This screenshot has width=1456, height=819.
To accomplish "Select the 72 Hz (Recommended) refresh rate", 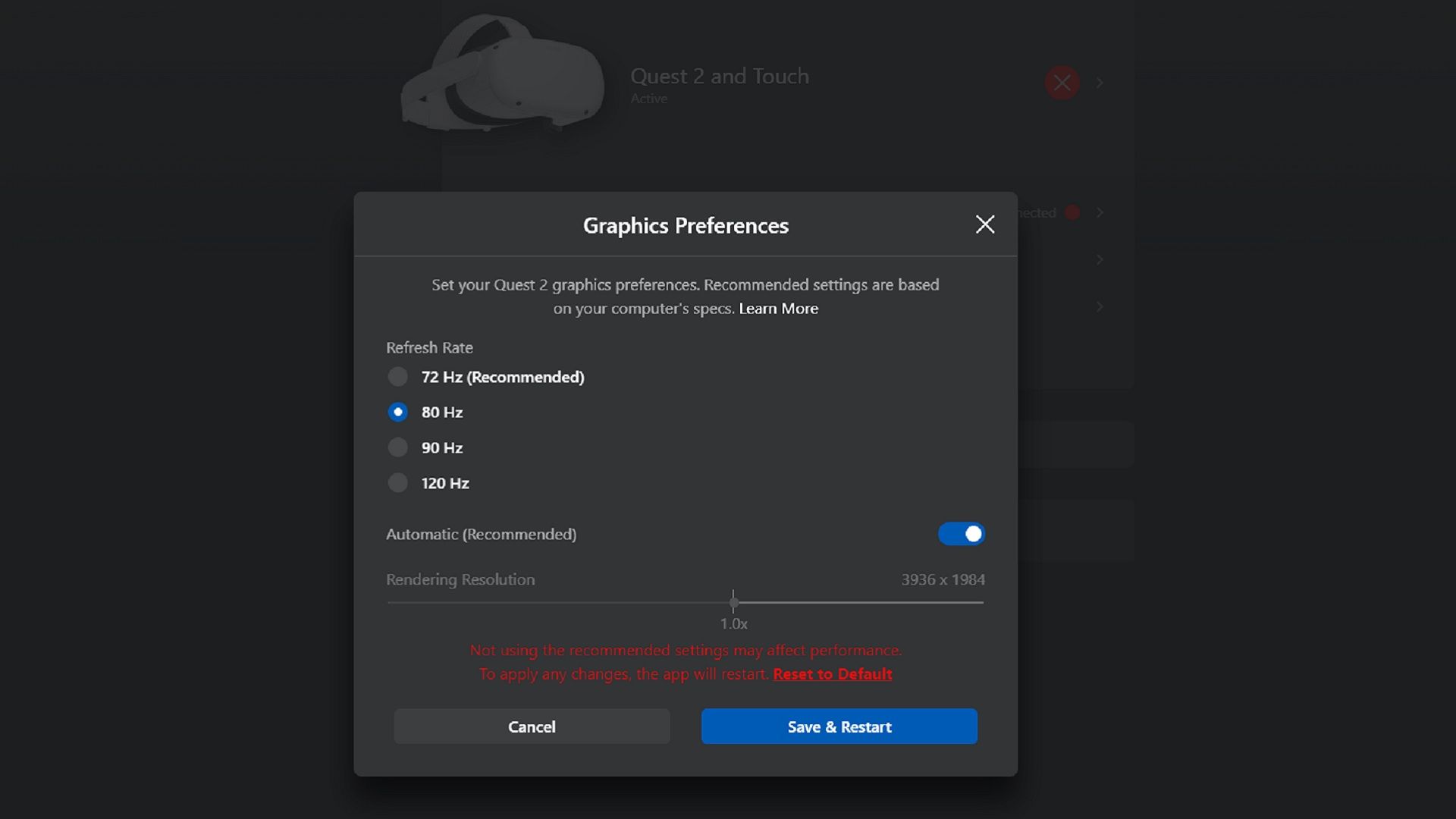I will 397,377.
